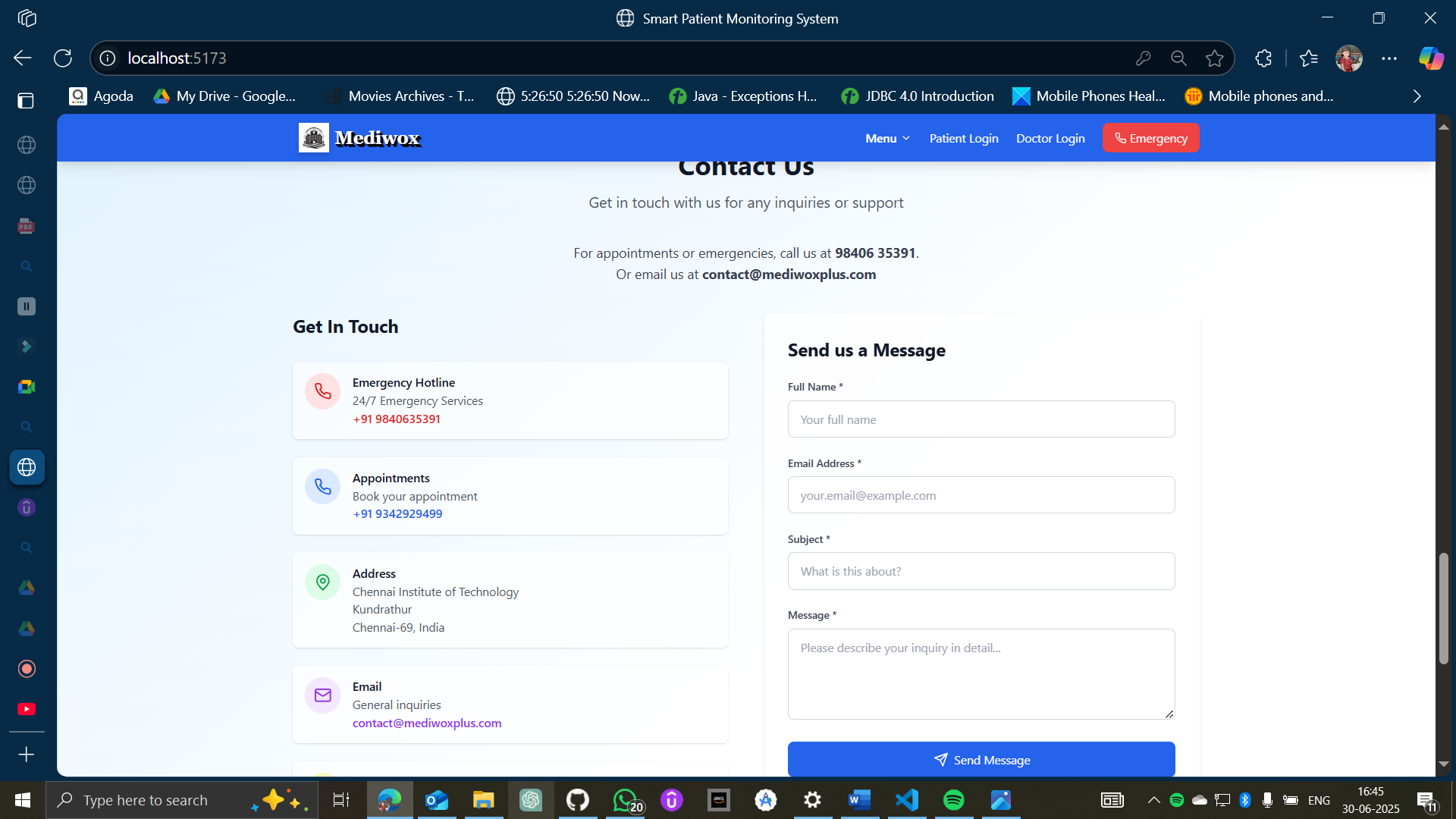
Task: Open Copilot icon in browser toolbar
Action: (1431, 58)
